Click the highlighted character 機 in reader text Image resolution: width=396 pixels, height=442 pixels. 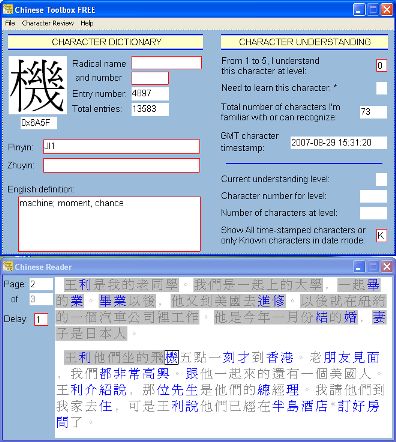172,358
